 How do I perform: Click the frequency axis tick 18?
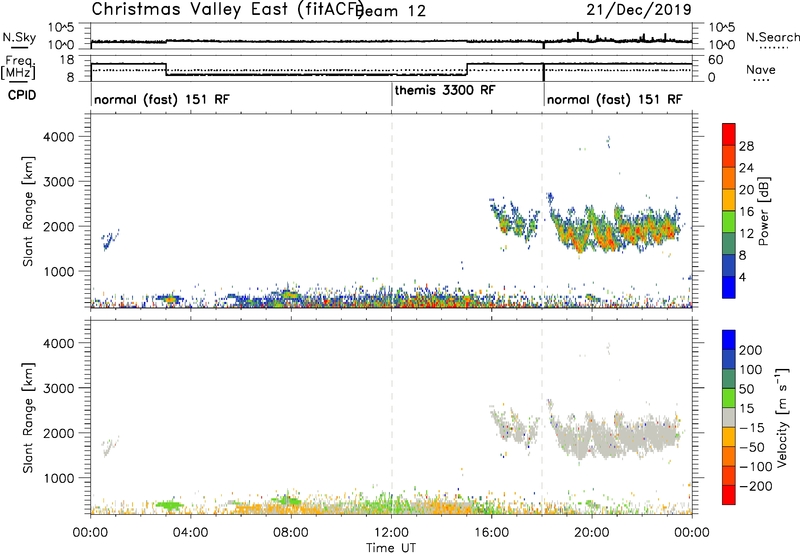tap(66, 60)
